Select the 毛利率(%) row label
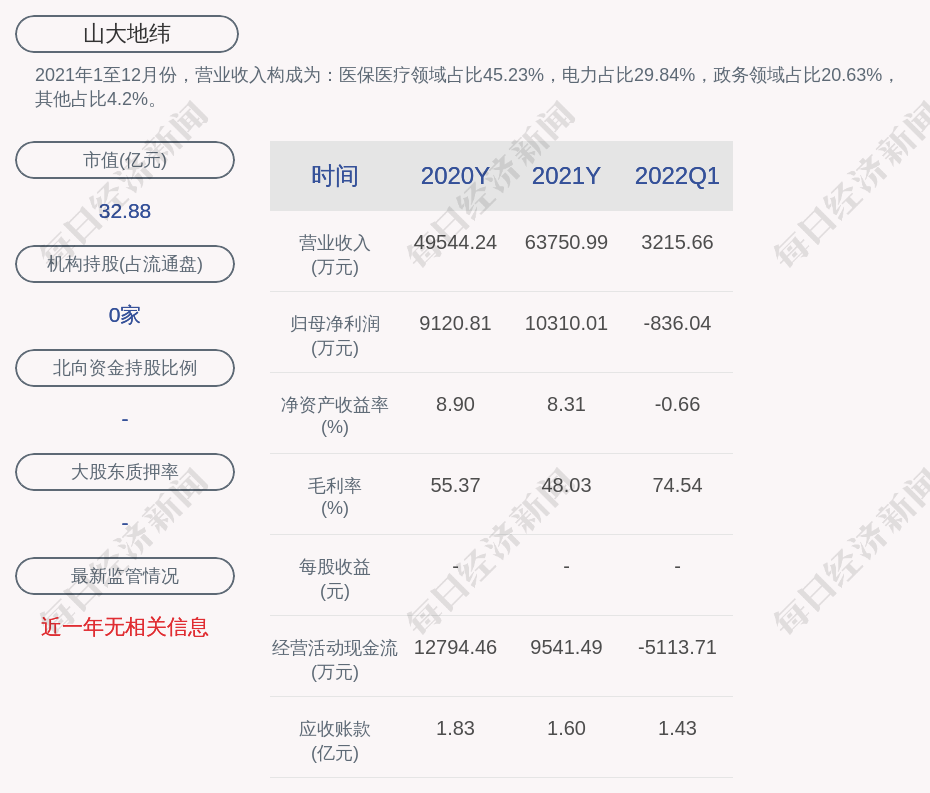This screenshot has width=930, height=793. tap(335, 497)
